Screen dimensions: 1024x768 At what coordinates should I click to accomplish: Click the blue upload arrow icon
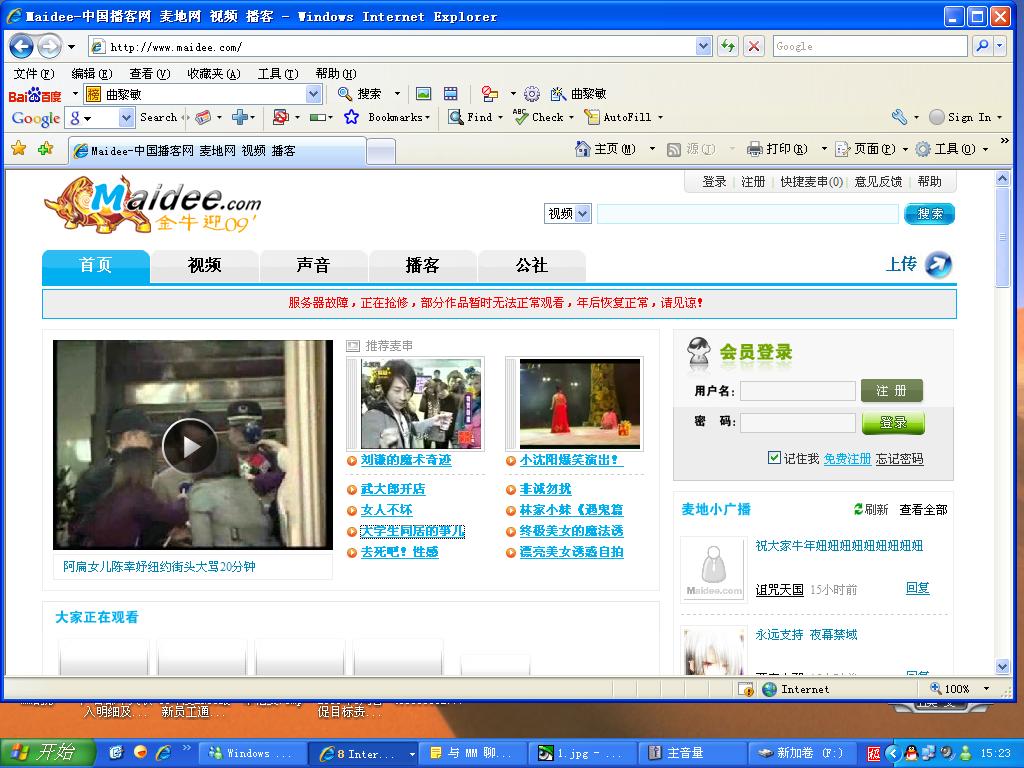tap(938, 265)
